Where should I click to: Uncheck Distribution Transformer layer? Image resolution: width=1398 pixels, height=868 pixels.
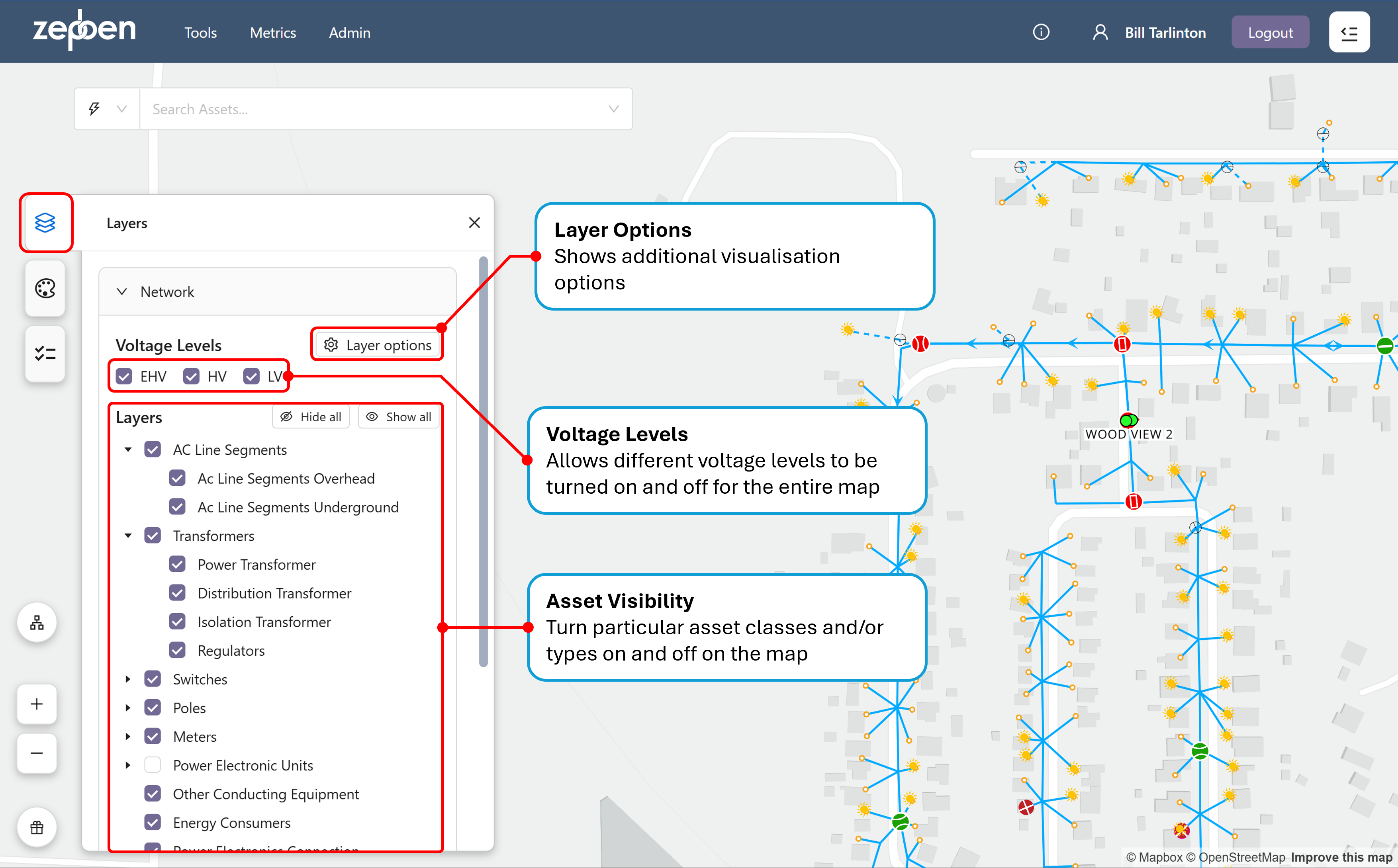coord(177,593)
